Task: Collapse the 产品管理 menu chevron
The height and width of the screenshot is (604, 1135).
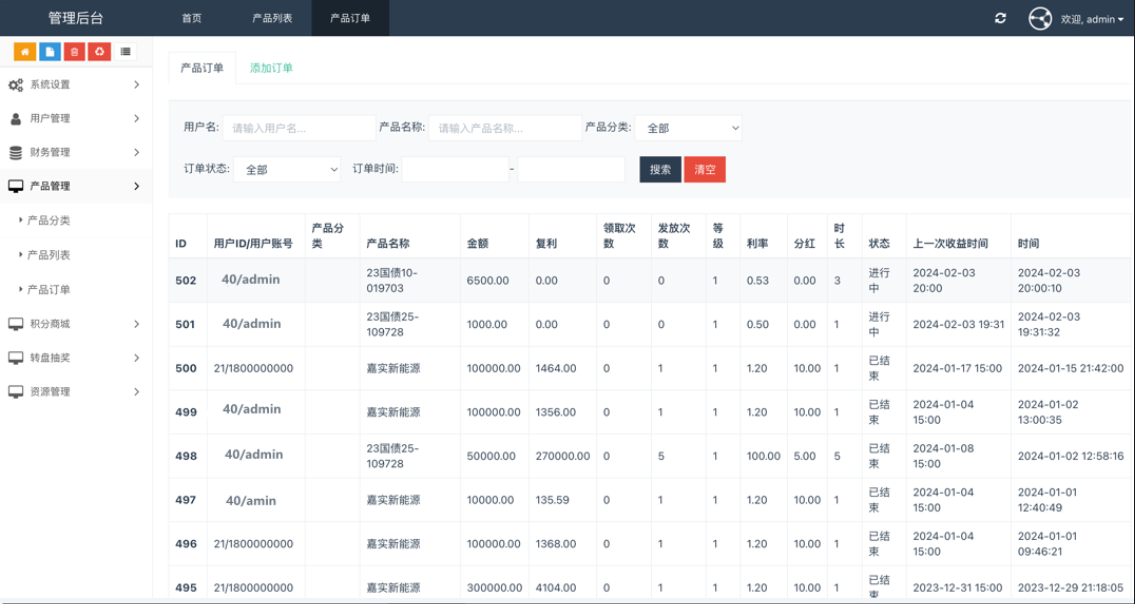Action: tap(137, 186)
